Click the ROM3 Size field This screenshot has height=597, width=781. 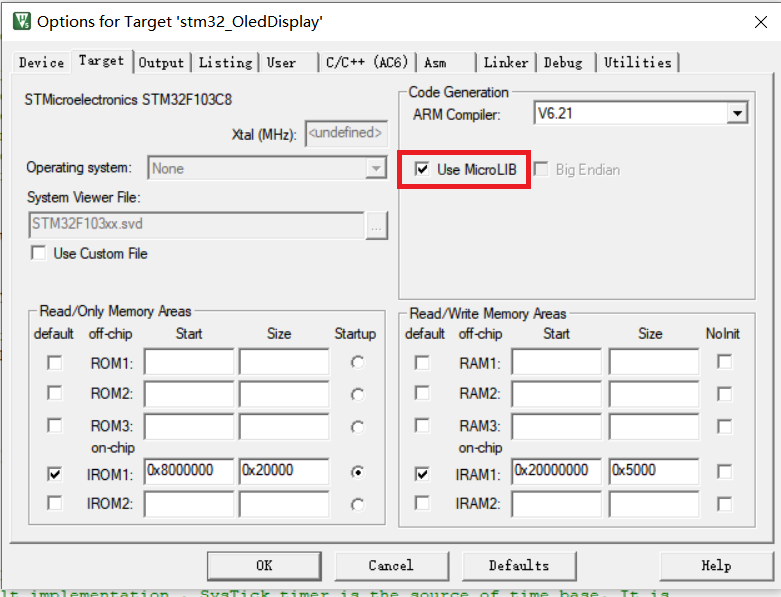point(284,426)
